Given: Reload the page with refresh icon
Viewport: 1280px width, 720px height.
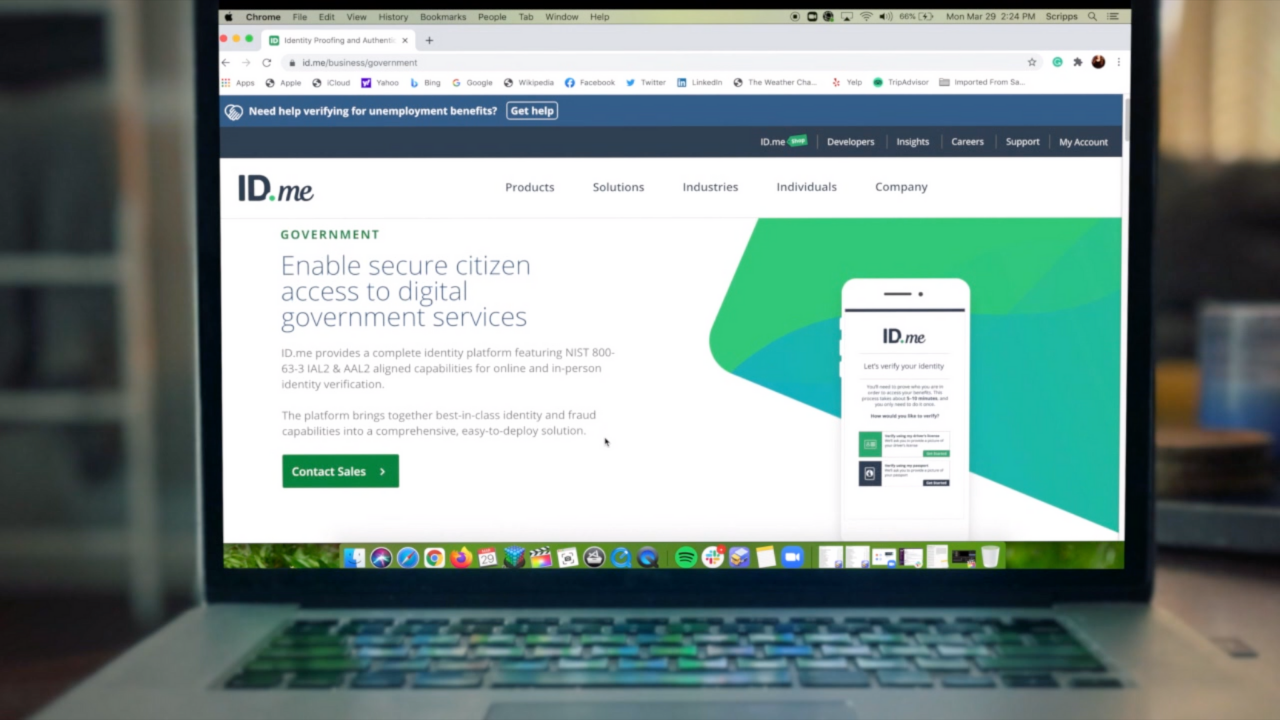Looking at the screenshot, I should 266,62.
